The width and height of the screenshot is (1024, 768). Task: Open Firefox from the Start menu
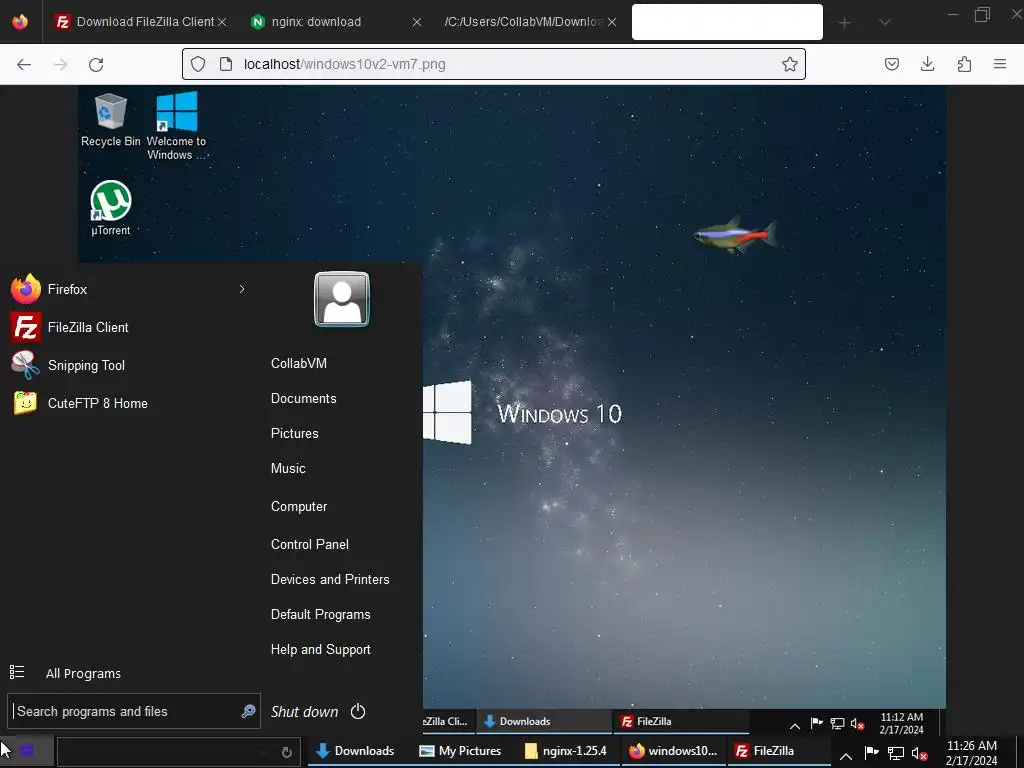click(x=127, y=289)
